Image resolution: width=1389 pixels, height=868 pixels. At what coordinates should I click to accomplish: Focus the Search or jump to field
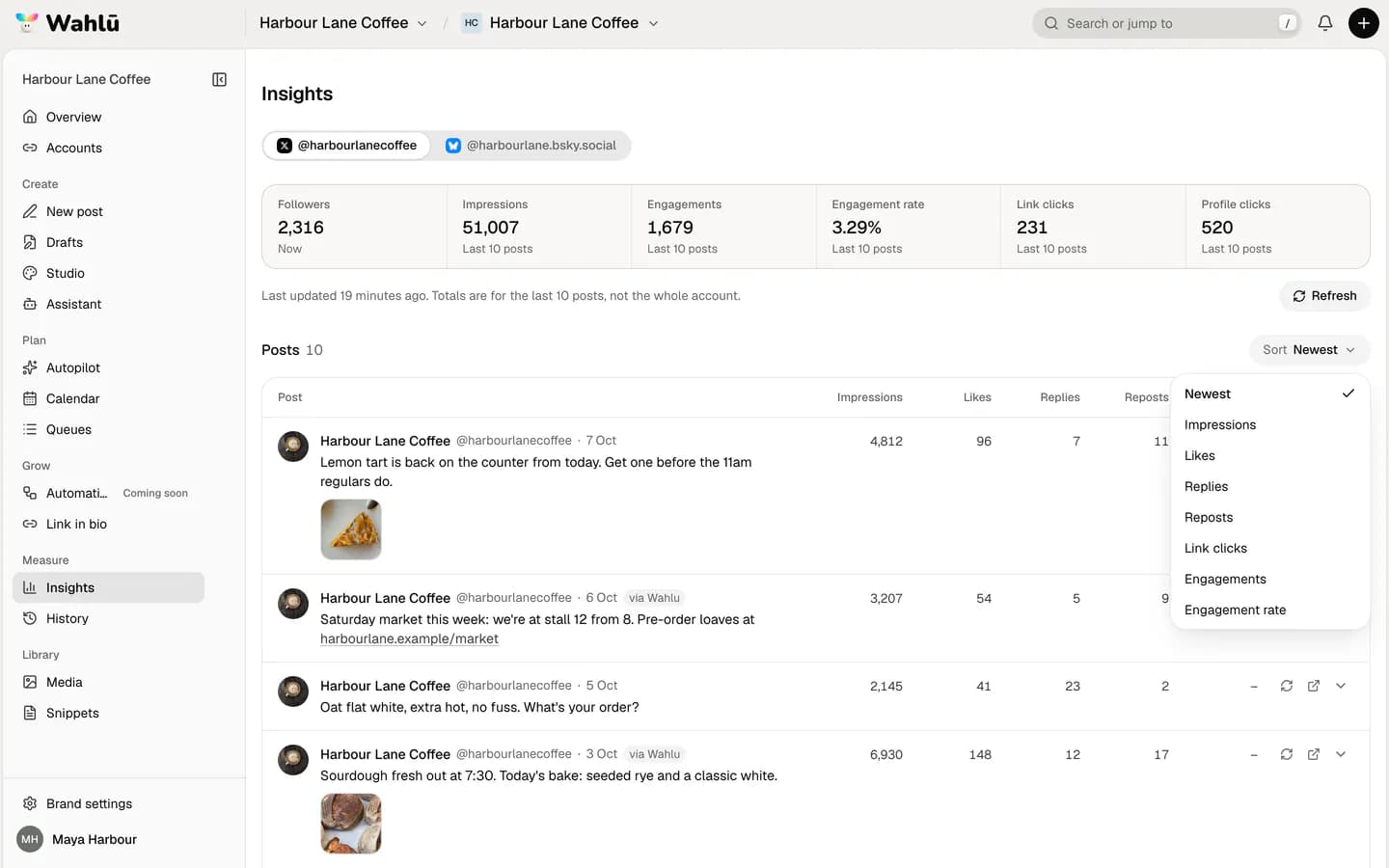1166,23
